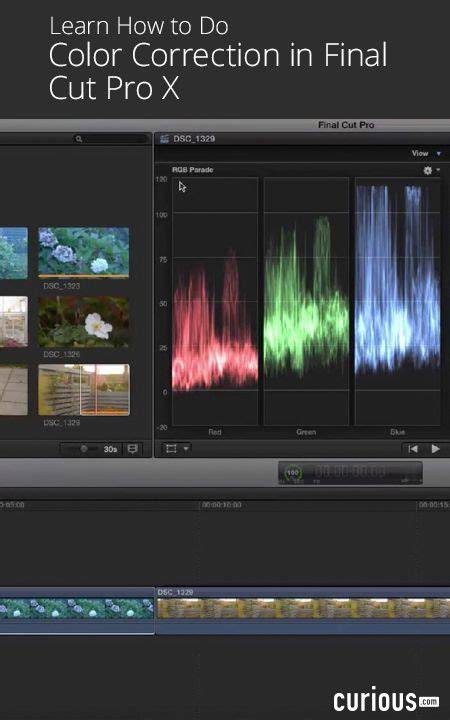
Task: Select the DSC_1329 clip in the timeline
Action: (x=303, y=611)
